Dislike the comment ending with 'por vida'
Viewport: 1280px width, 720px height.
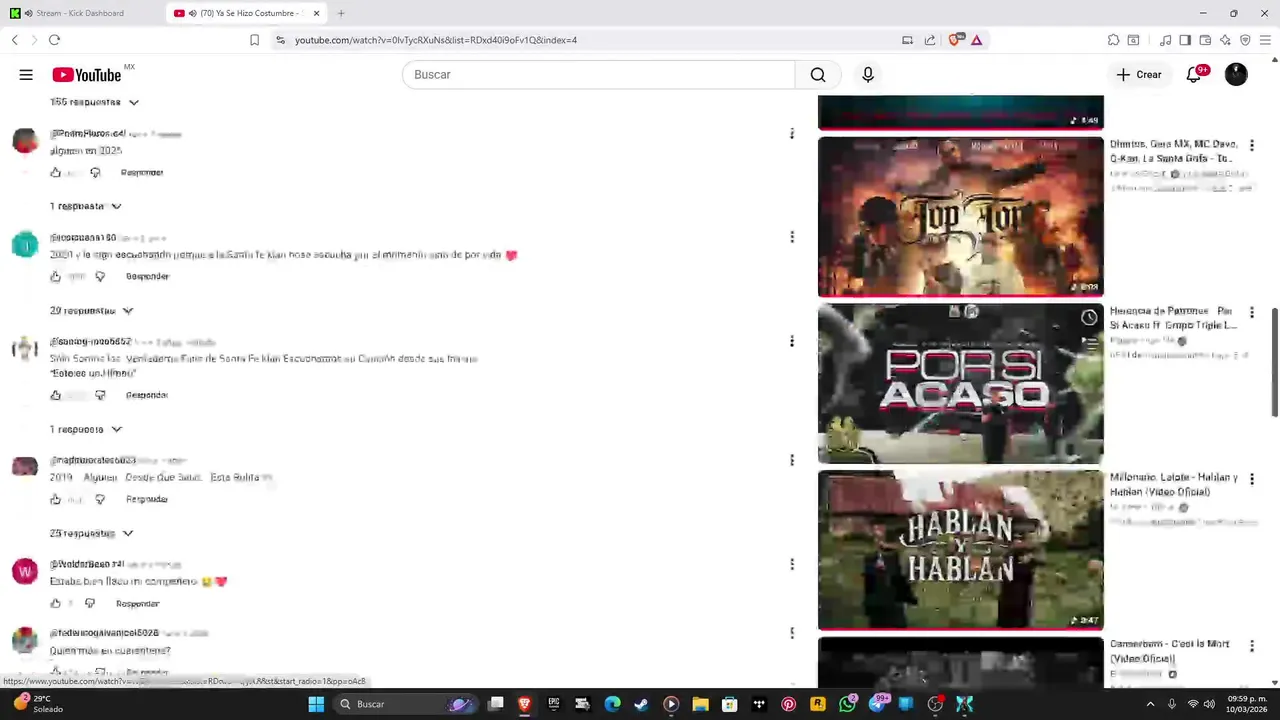click(x=100, y=277)
